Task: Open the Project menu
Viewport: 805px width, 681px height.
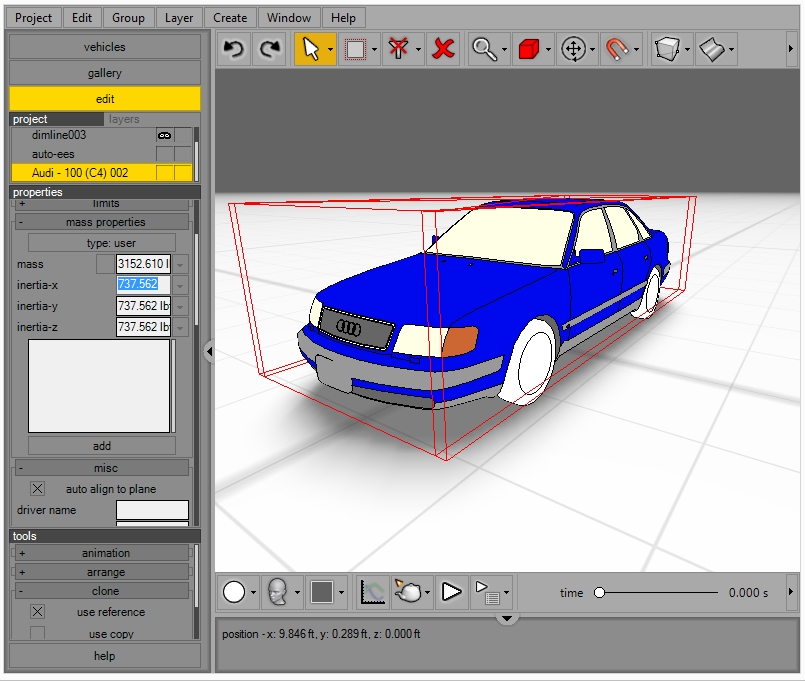Action: 33,18
